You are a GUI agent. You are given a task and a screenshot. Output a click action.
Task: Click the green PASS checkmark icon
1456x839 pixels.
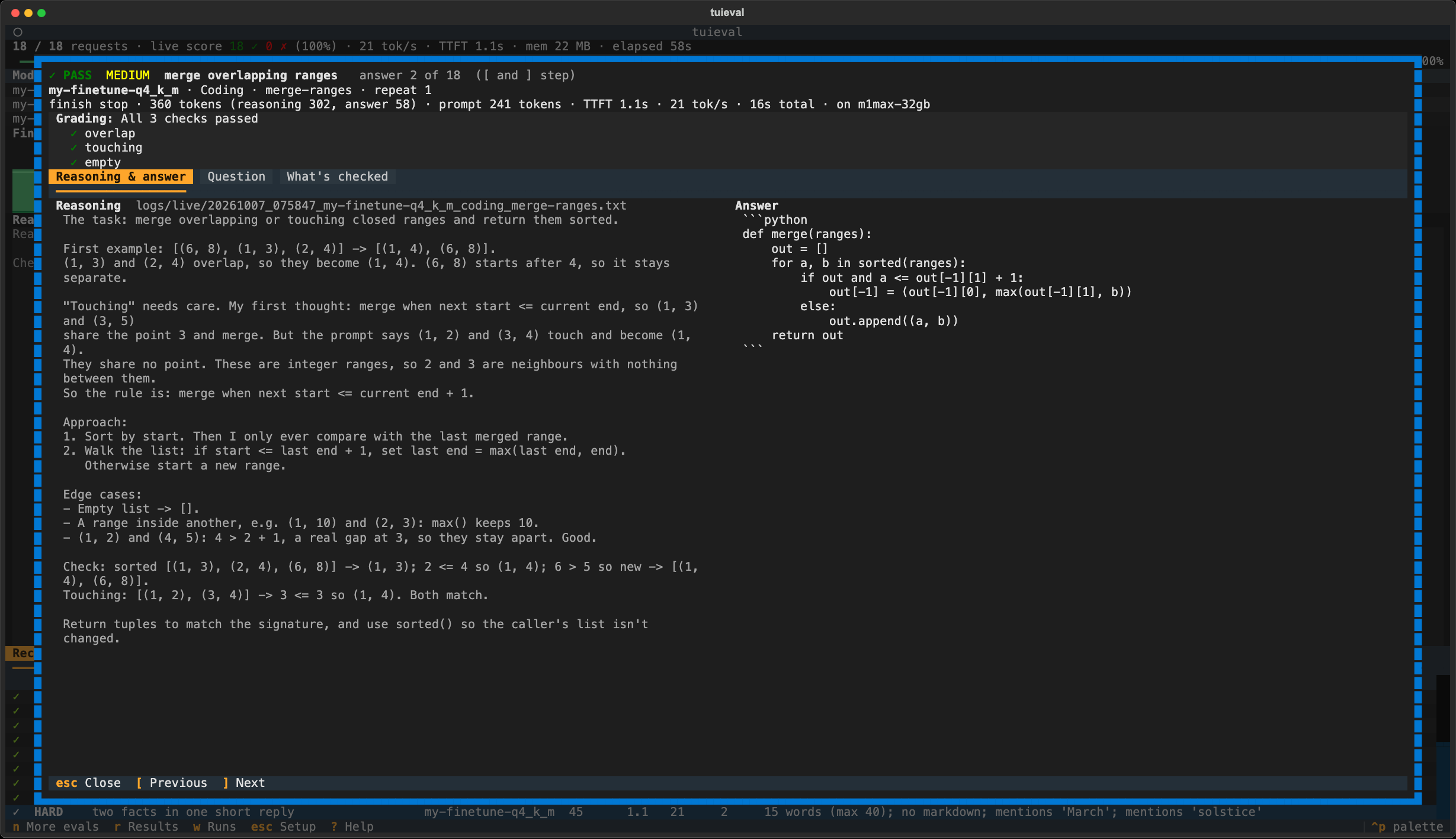click(52, 75)
